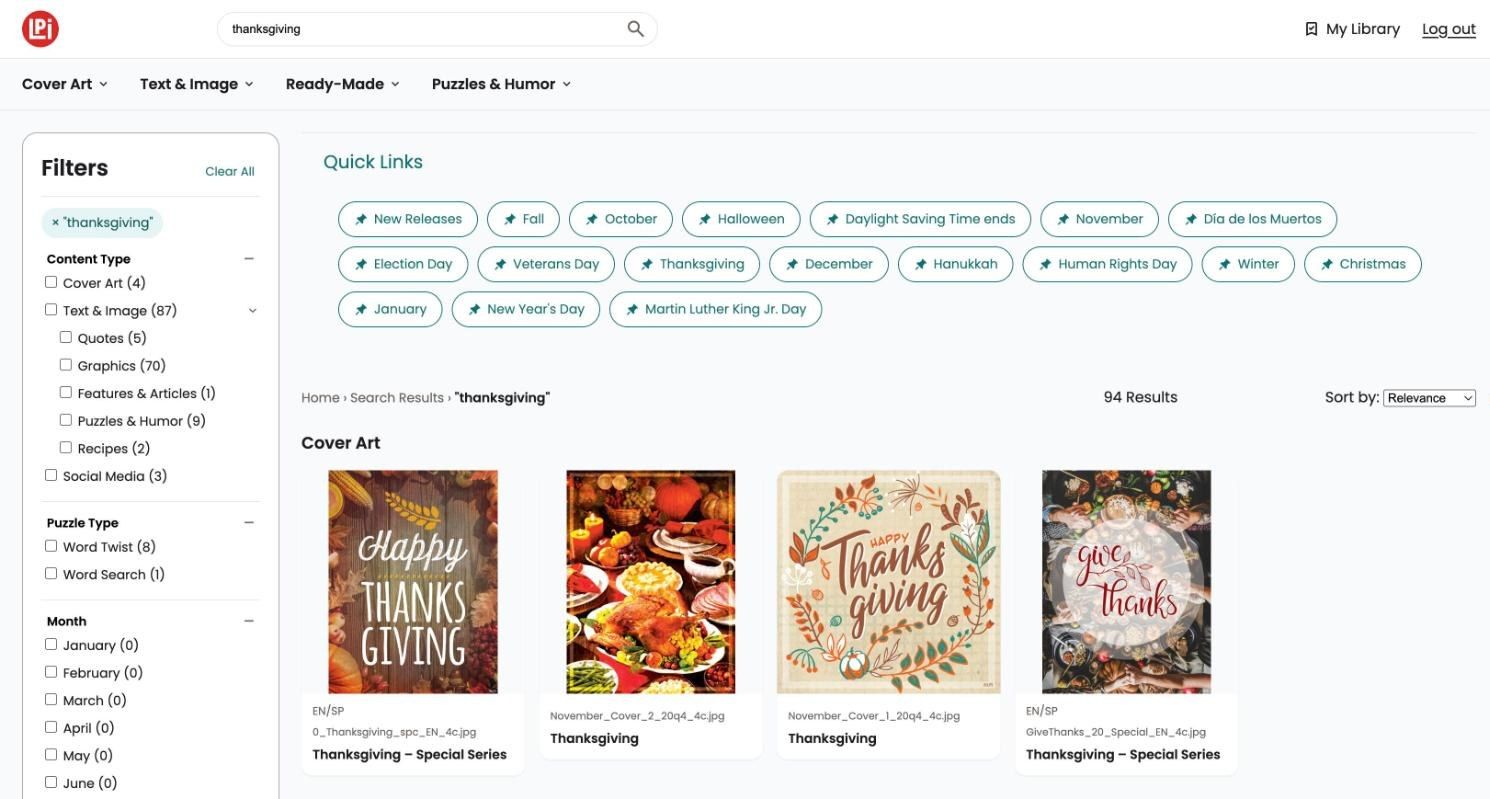
Task: Select the Thanksgiving quick link
Action: point(692,264)
